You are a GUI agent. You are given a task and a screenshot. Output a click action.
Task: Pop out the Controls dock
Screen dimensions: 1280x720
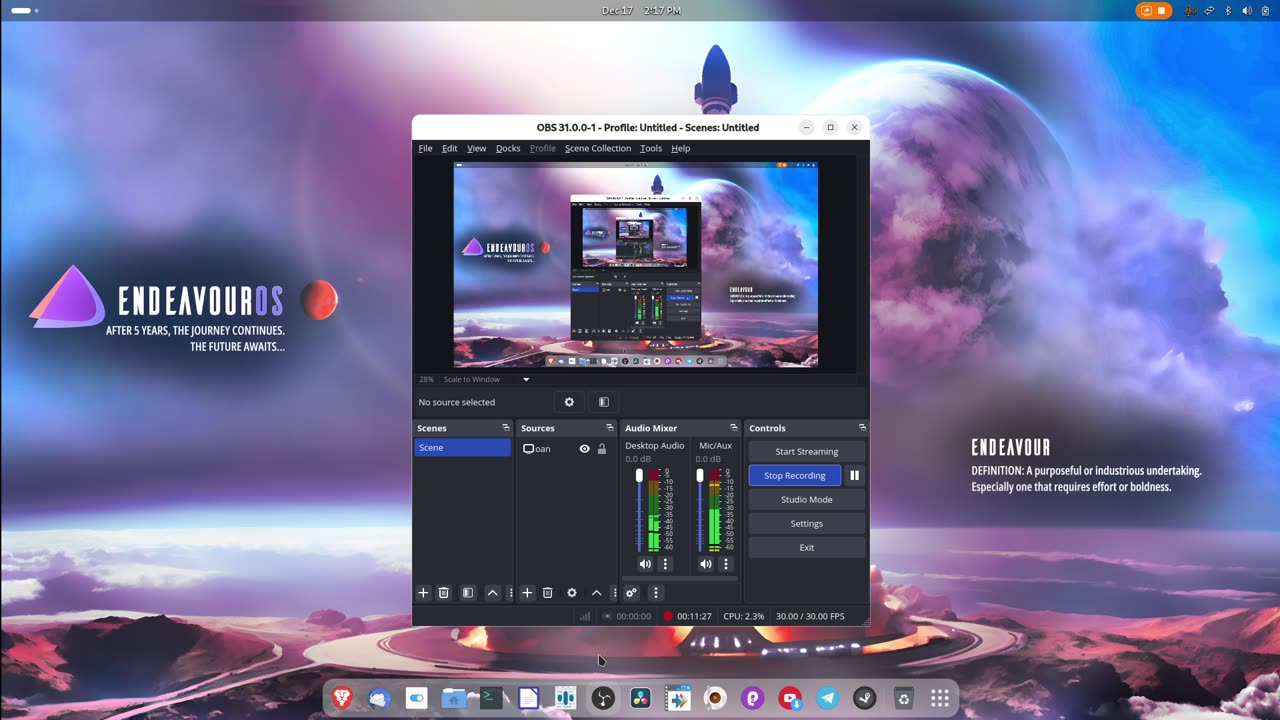pos(862,428)
